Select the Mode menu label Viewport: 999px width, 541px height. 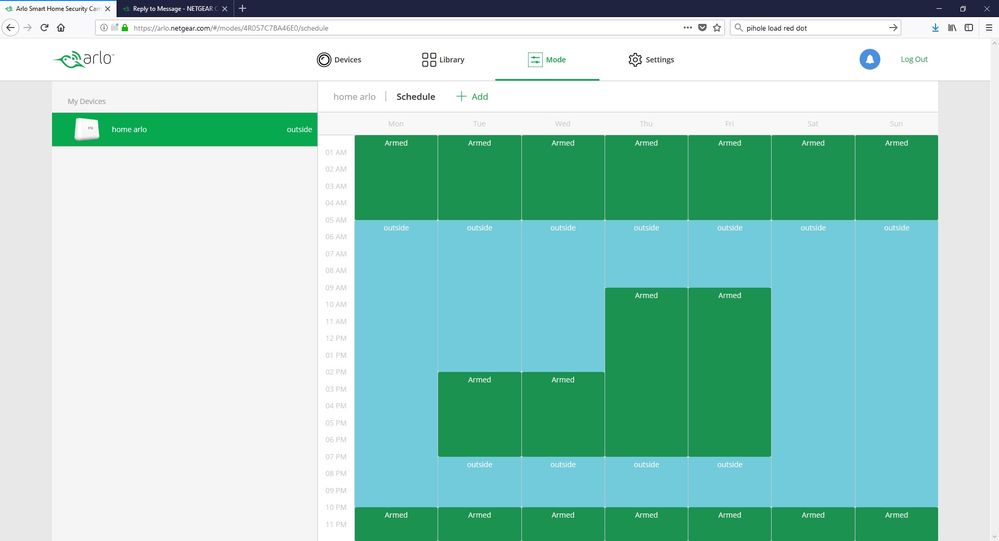pos(556,59)
